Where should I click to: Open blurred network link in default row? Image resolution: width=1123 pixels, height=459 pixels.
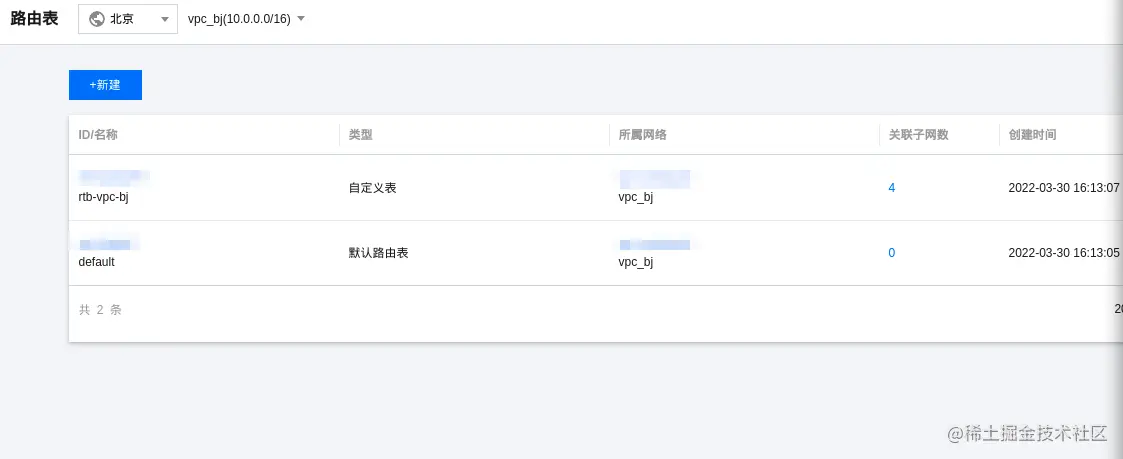point(655,245)
